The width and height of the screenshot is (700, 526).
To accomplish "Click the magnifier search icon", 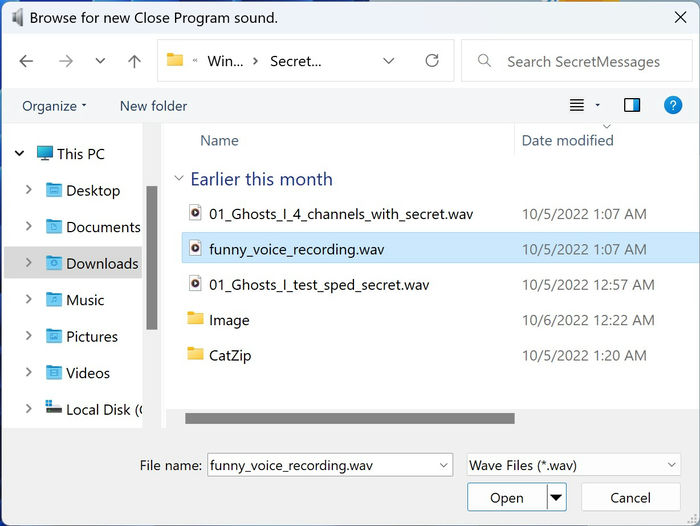I will 484,61.
